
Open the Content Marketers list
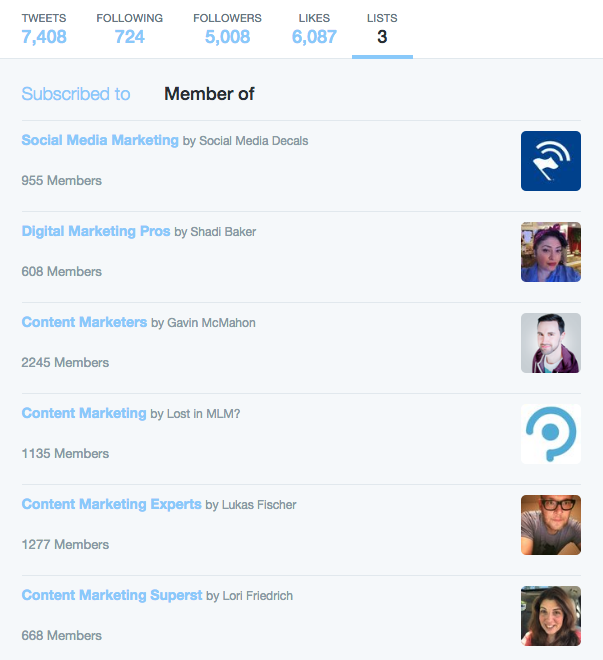coord(84,322)
